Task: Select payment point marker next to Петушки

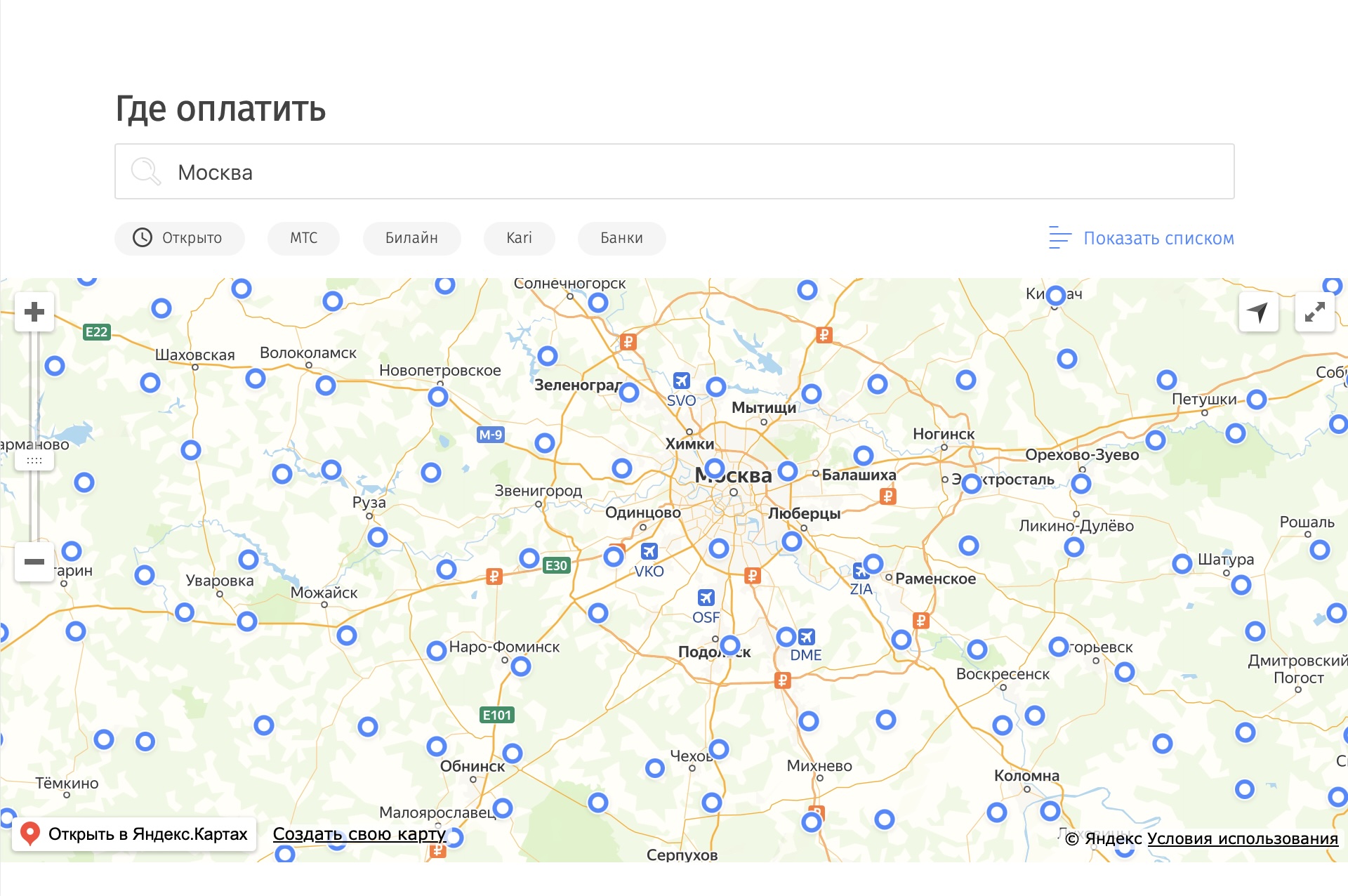Action: (x=1257, y=400)
